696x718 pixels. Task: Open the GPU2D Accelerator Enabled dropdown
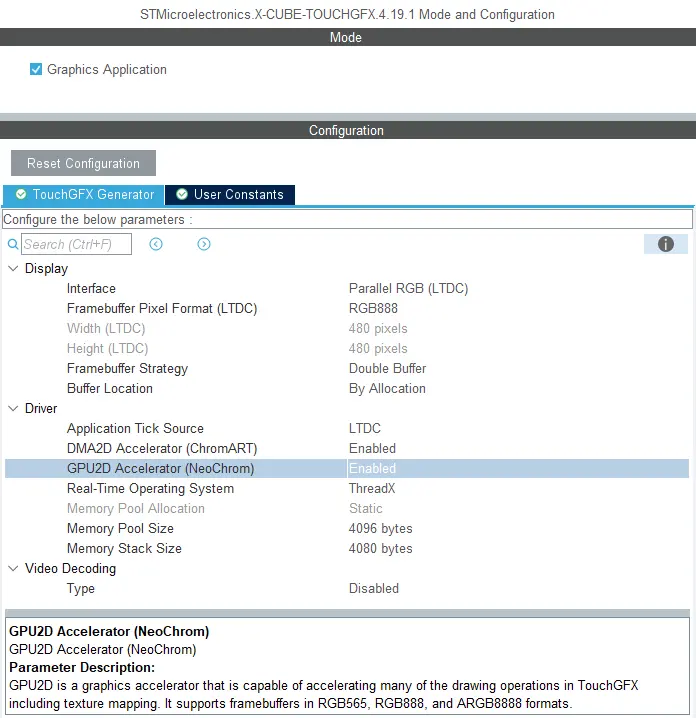click(x=516, y=469)
